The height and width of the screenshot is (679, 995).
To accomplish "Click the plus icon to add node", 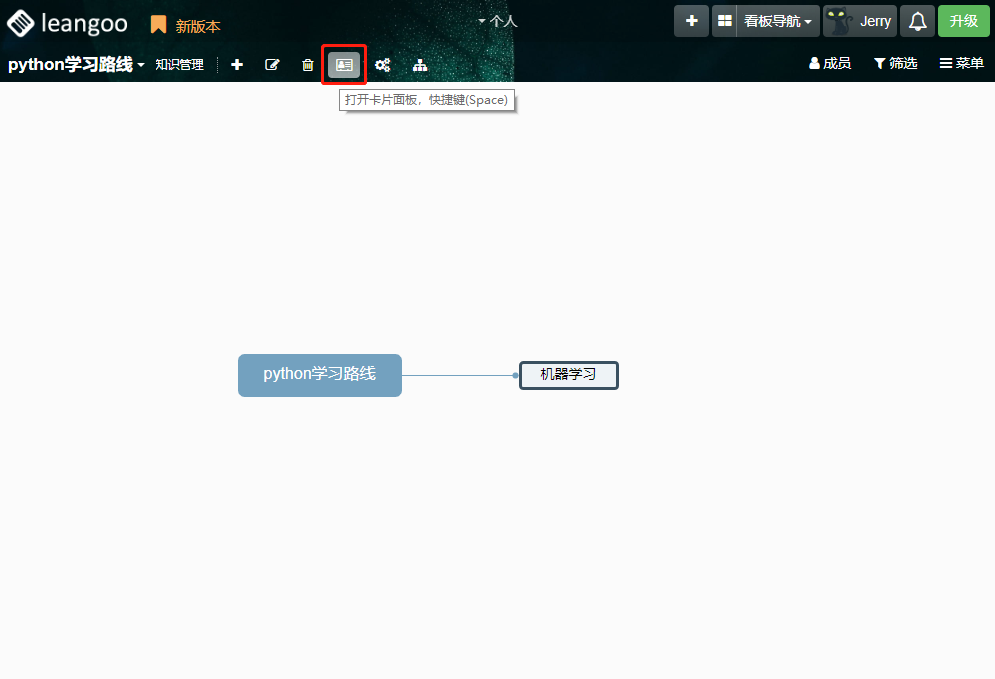I will coord(237,65).
